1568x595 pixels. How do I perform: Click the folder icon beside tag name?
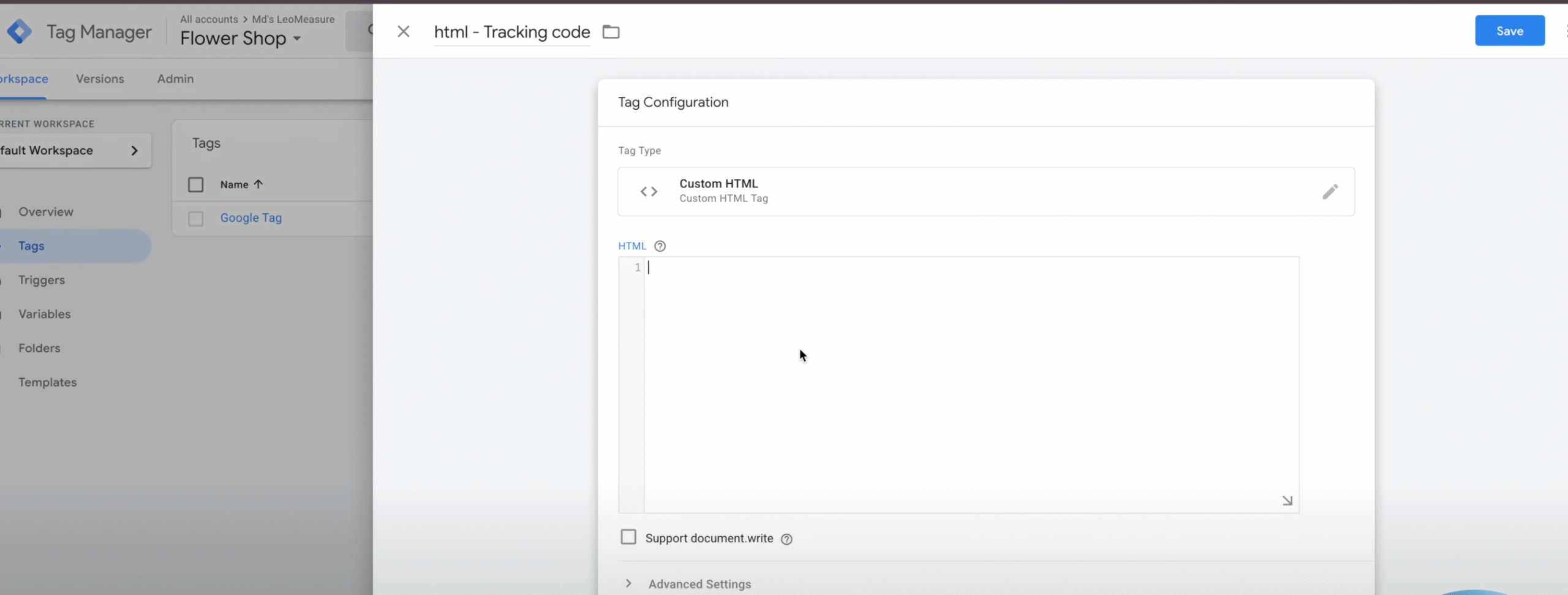[x=611, y=32]
